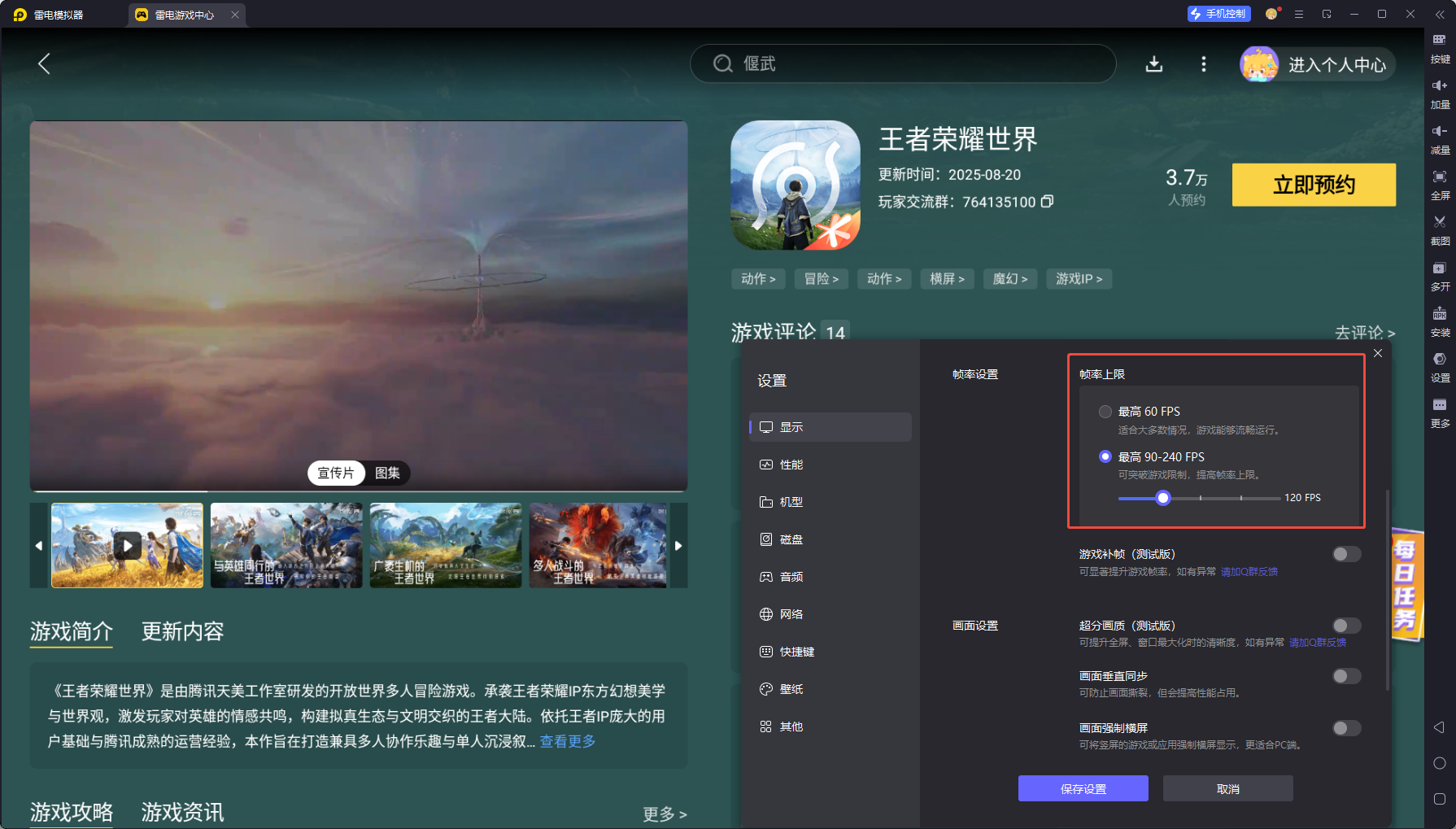
Task: Show more tools with the 更多 icon
Action: [1440, 413]
